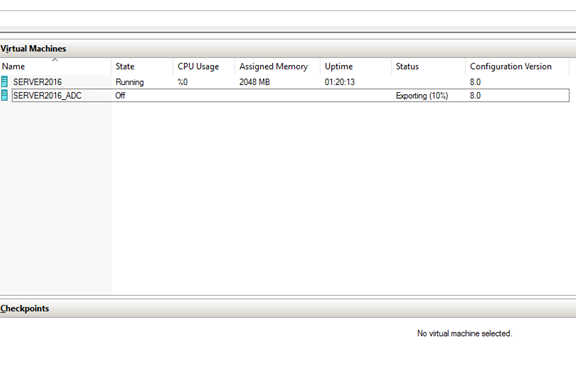Select the SERVER2016 virtual machine name
The width and height of the screenshot is (576, 367).
37,82
